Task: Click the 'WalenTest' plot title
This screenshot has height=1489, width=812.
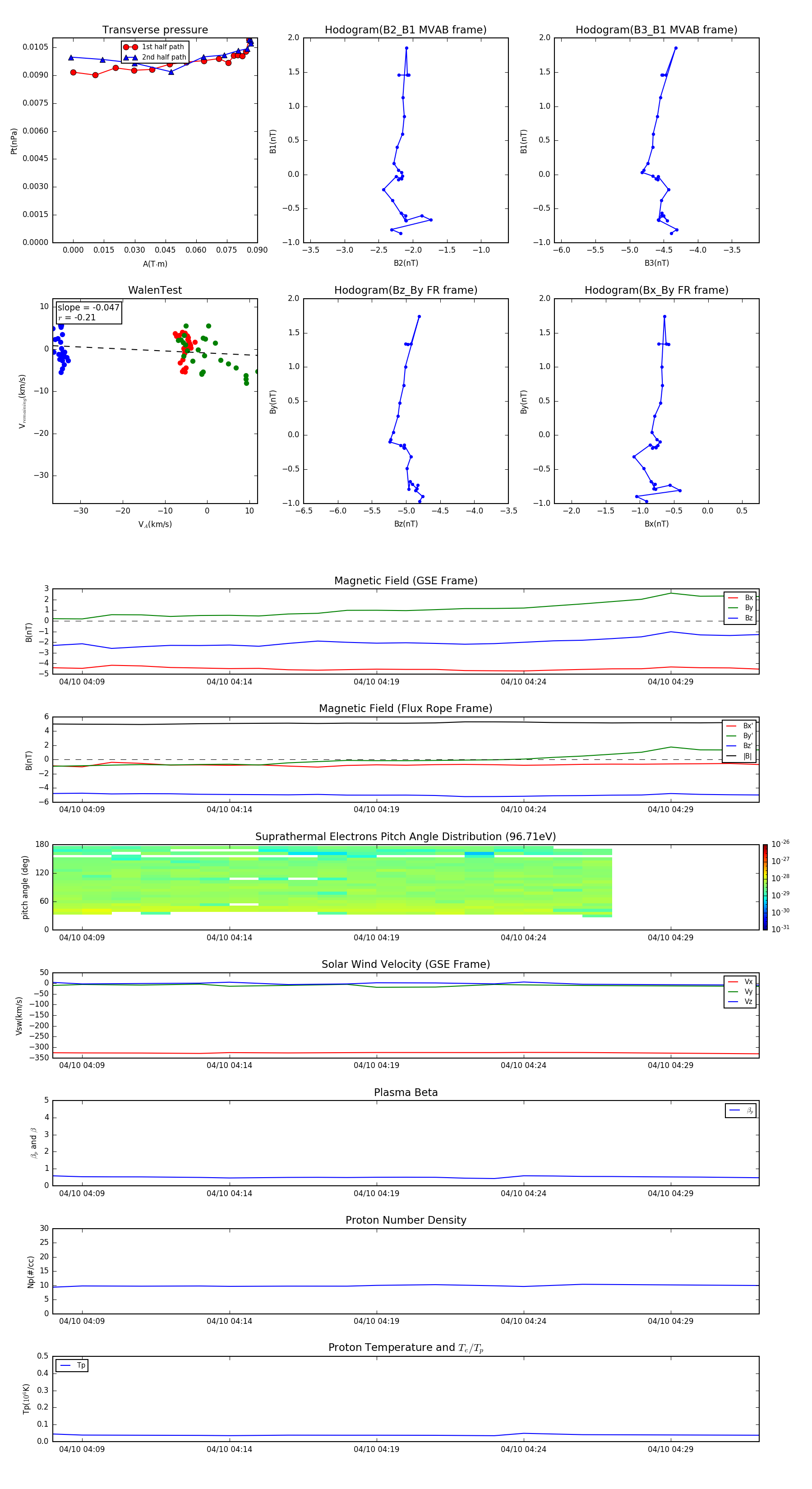Action: tap(155, 290)
